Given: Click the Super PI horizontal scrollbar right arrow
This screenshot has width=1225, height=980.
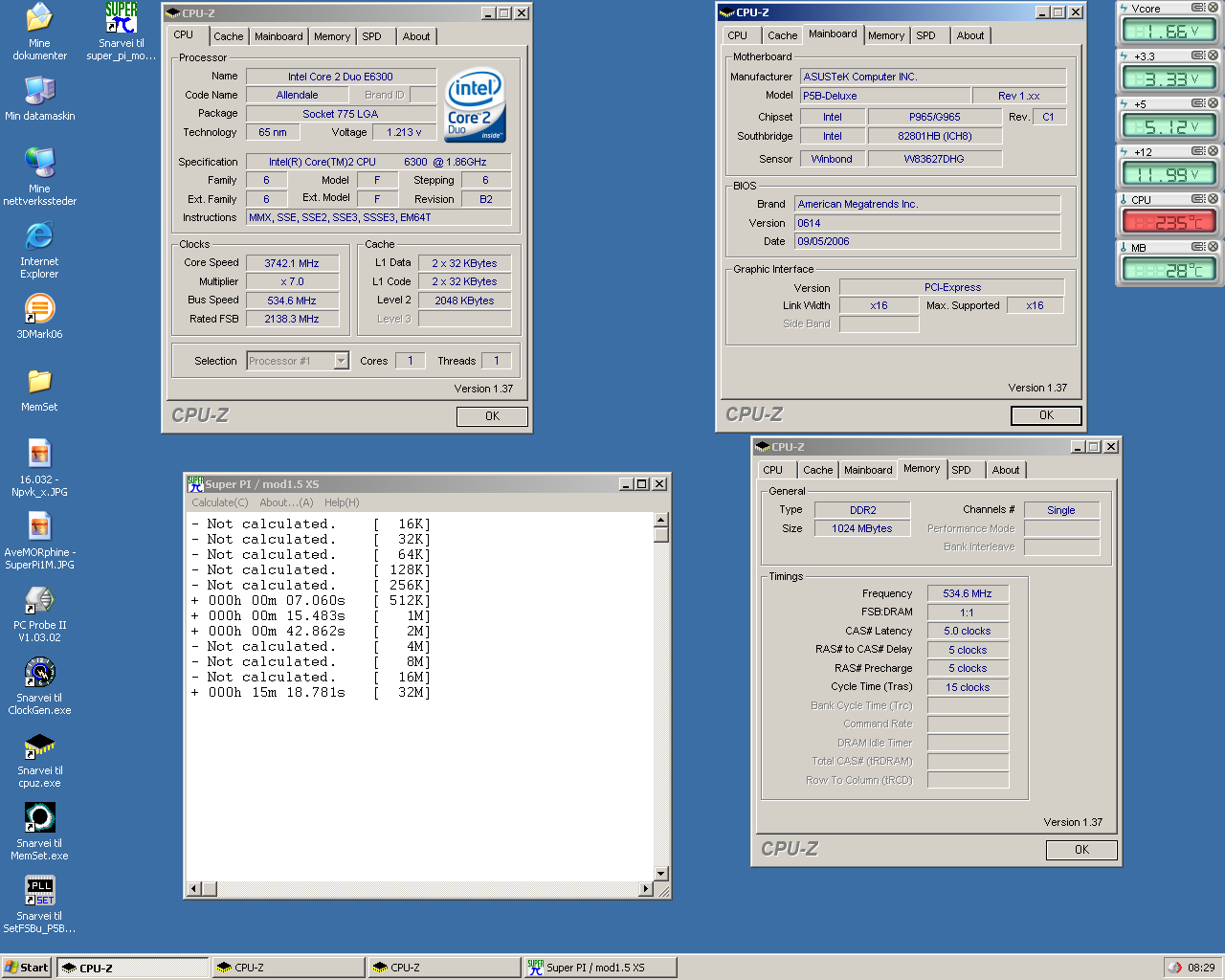Looking at the screenshot, I should coord(645,889).
